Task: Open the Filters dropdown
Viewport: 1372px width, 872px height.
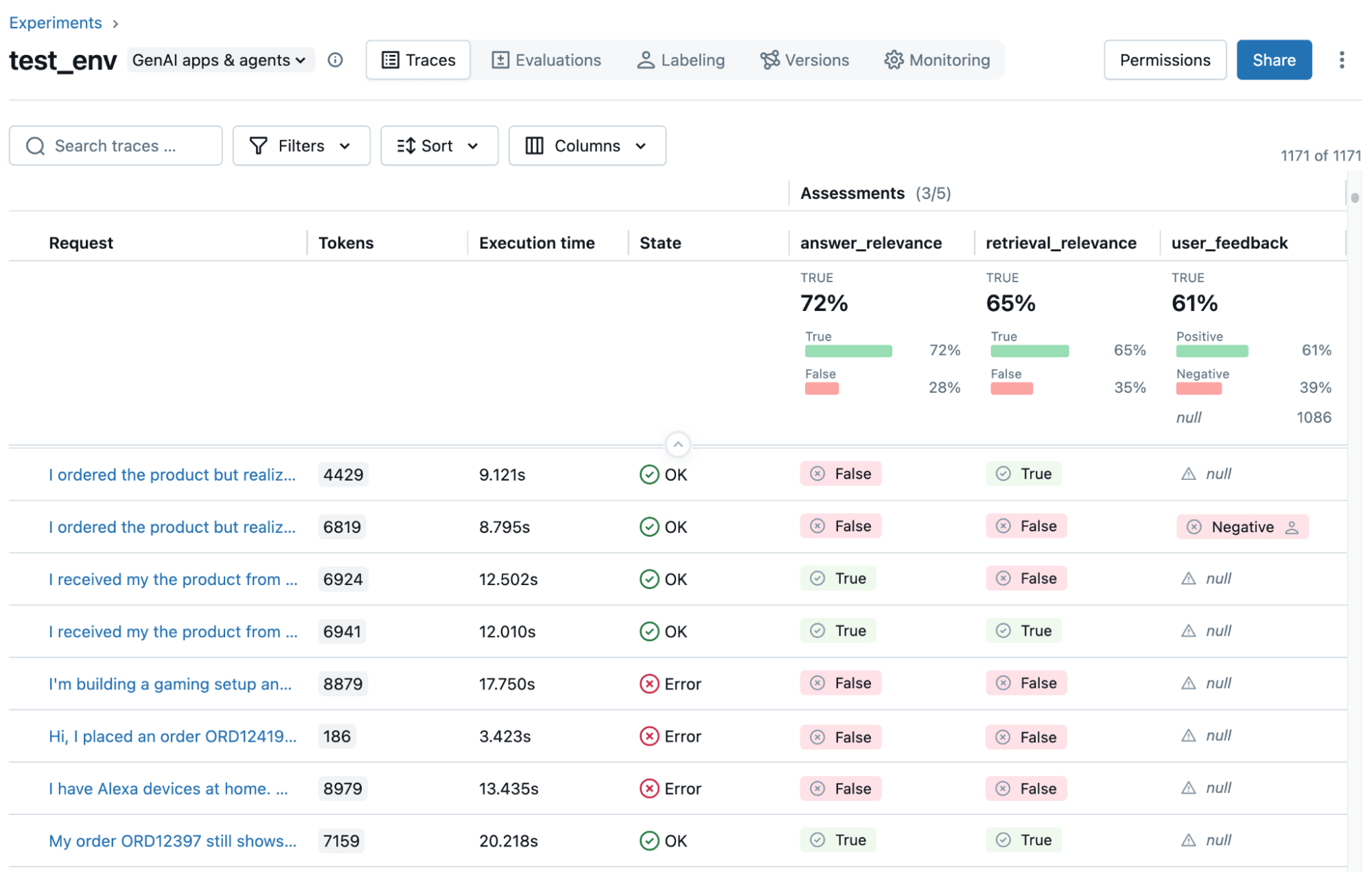Action: click(301, 146)
